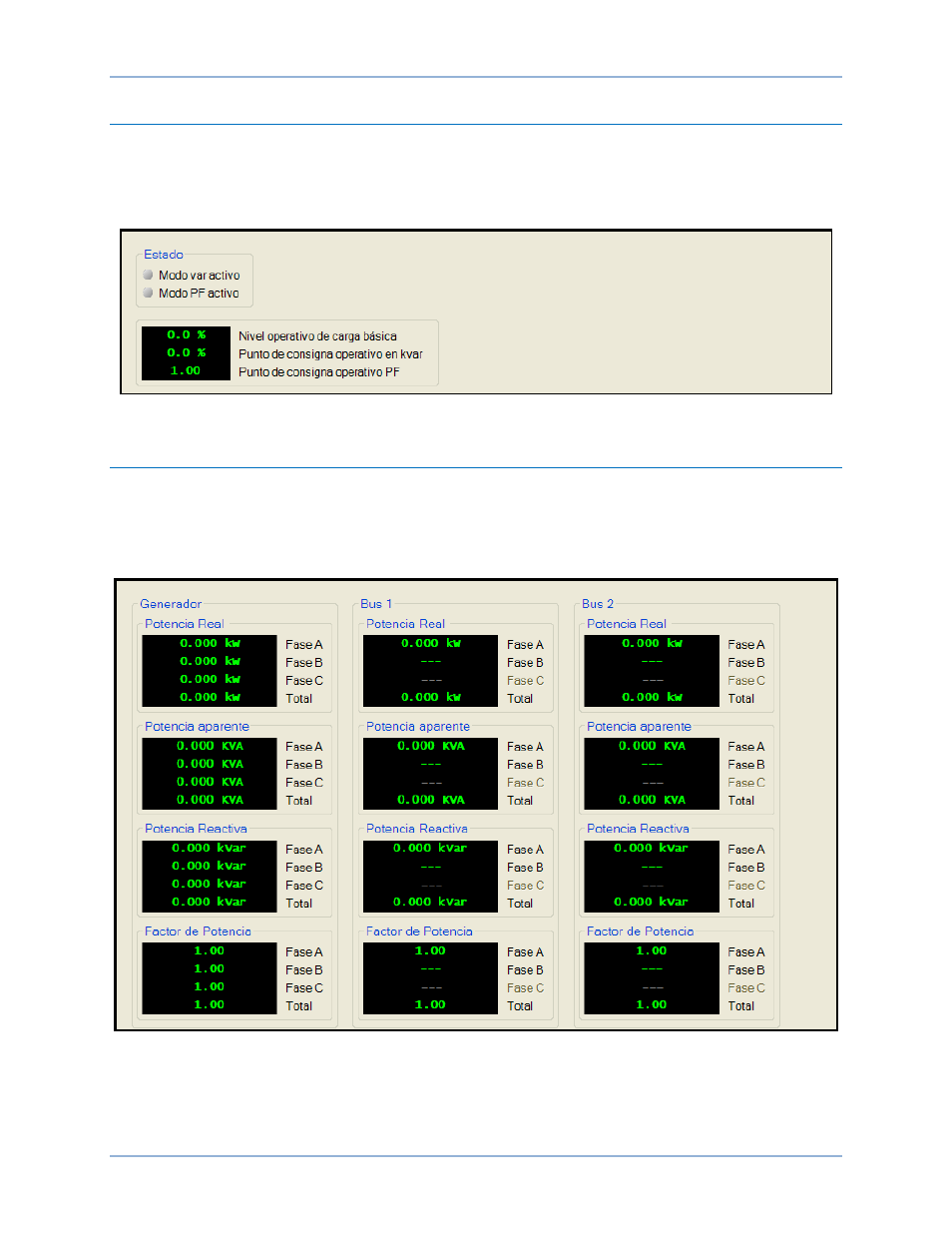Screen dimensions: 952x1233
Task: Click Bus 1 Potencia aparente Fase A KVA readout
Action: click(431, 746)
